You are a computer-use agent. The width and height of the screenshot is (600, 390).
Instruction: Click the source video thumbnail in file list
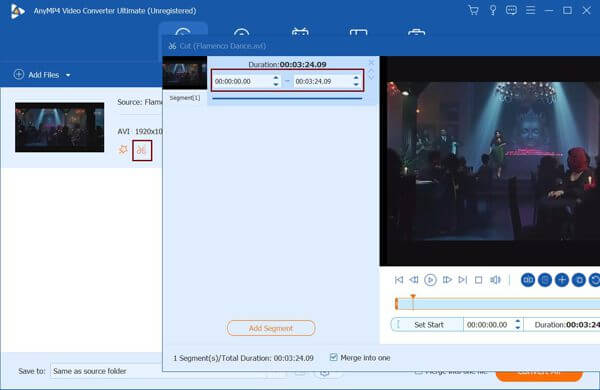click(59, 127)
